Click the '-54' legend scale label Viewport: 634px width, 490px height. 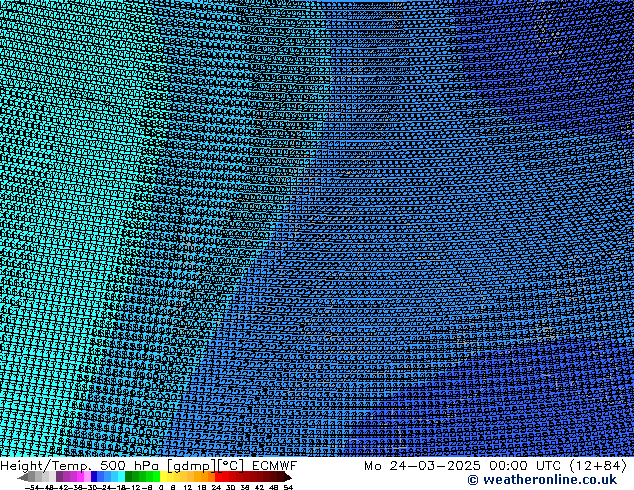point(31,487)
